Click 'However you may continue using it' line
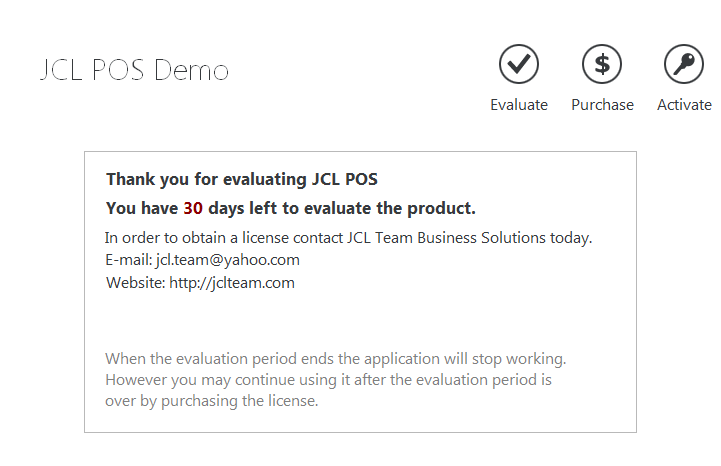The height and width of the screenshot is (466, 721). tap(328, 380)
